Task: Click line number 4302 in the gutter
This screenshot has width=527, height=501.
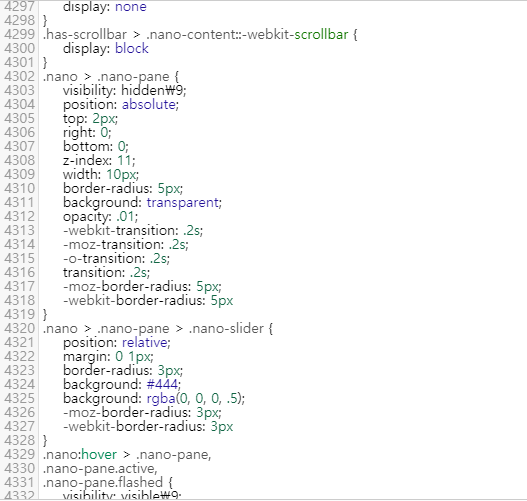Action: 19,77
